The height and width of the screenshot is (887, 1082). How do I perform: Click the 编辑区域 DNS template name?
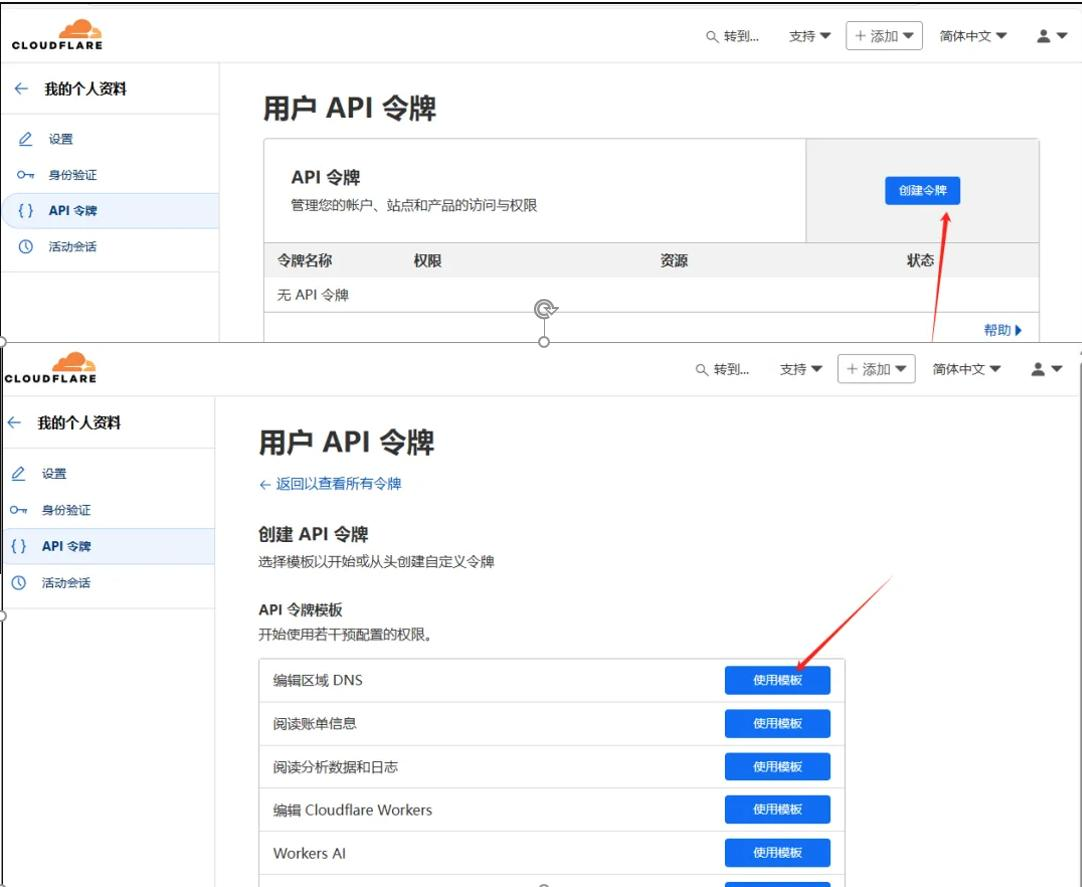(x=317, y=680)
